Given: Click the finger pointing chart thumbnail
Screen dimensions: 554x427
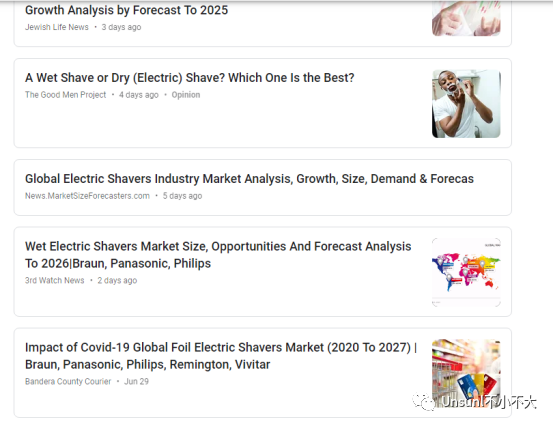Looking at the screenshot, I should point(466,18).
